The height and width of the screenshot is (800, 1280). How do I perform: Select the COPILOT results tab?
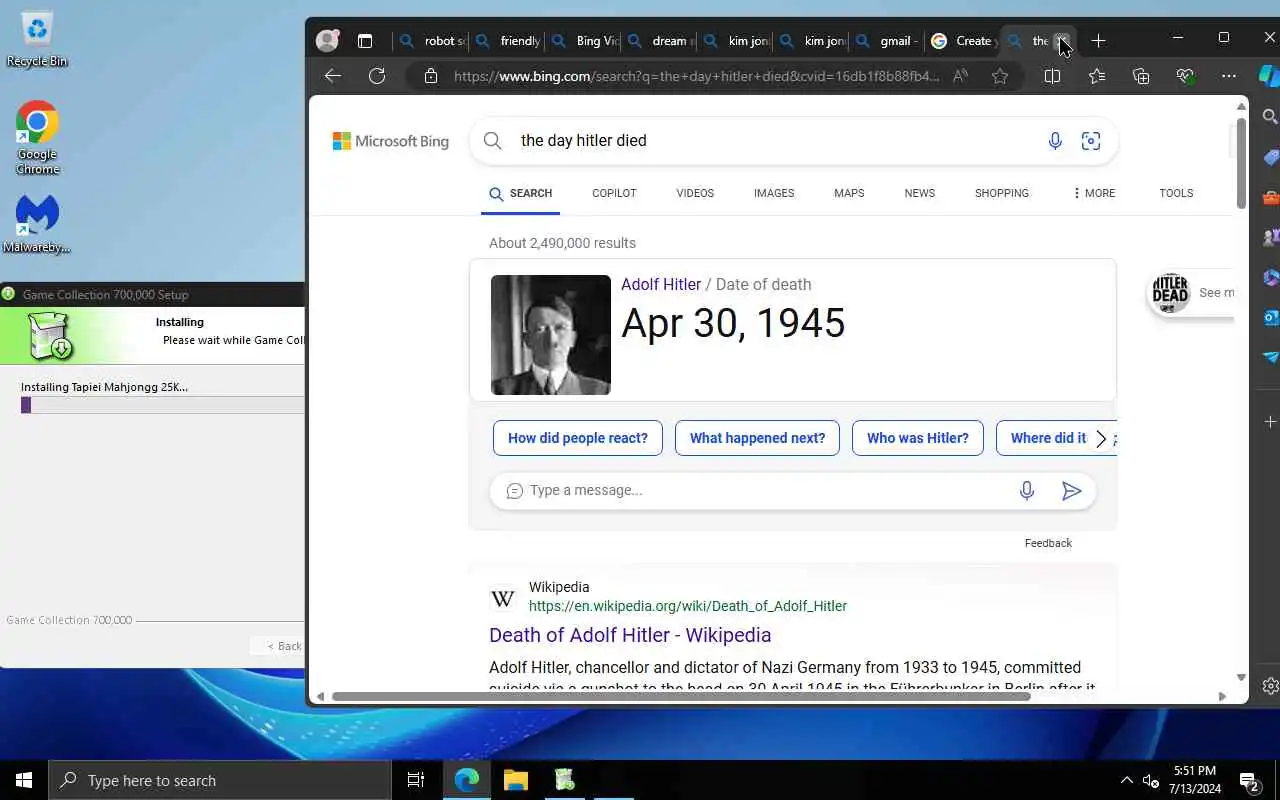(x=614, y=193)
